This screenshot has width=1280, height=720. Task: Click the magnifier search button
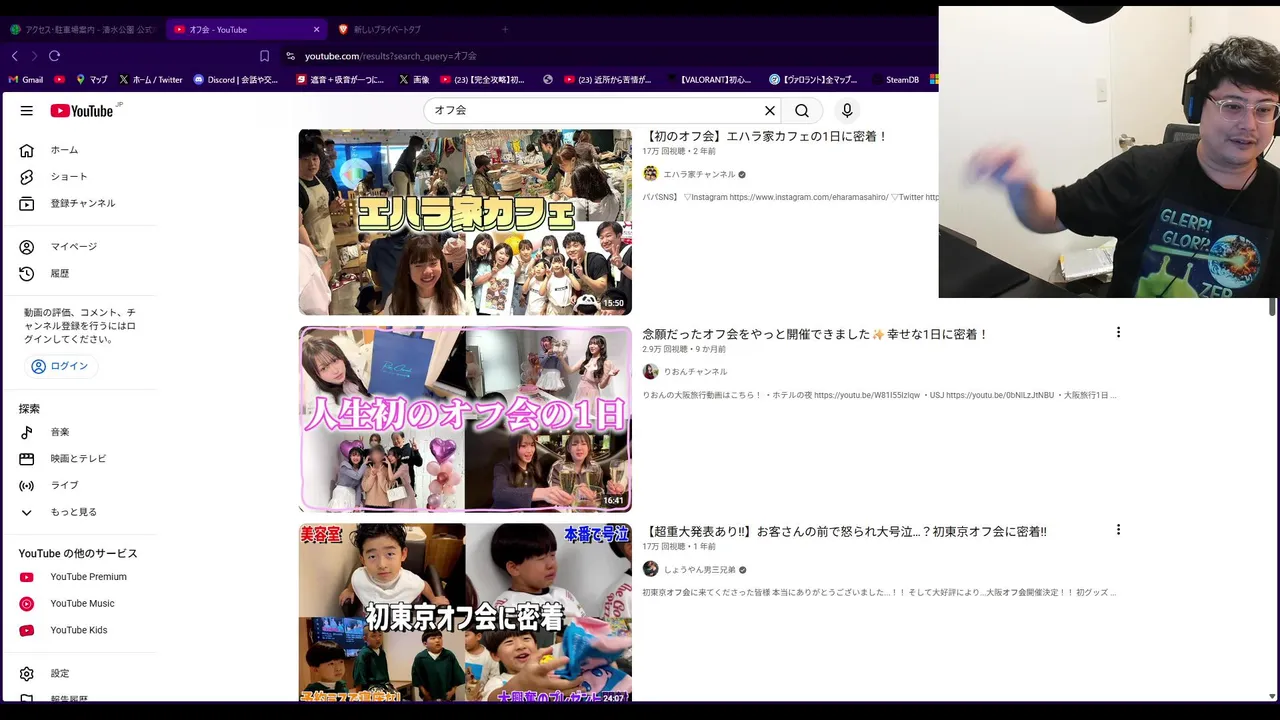(x=802, y=111)
